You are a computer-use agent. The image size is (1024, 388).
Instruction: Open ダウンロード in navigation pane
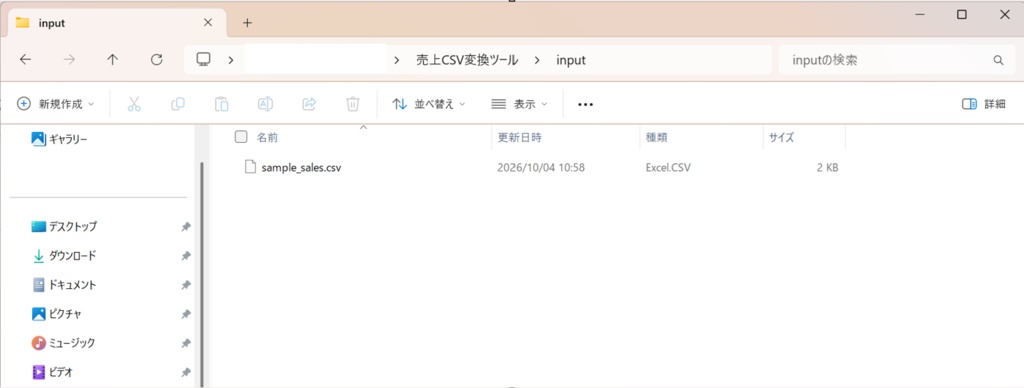pos(64,255)
